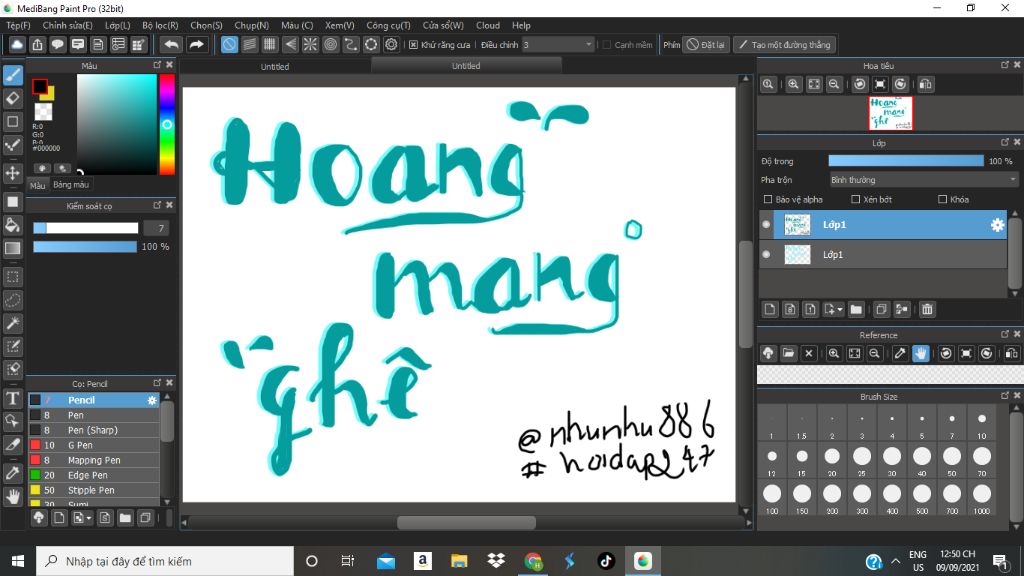Viewport: 1024px width, 576px height.
Task: Select the Text tool
Action: [12, 398]
